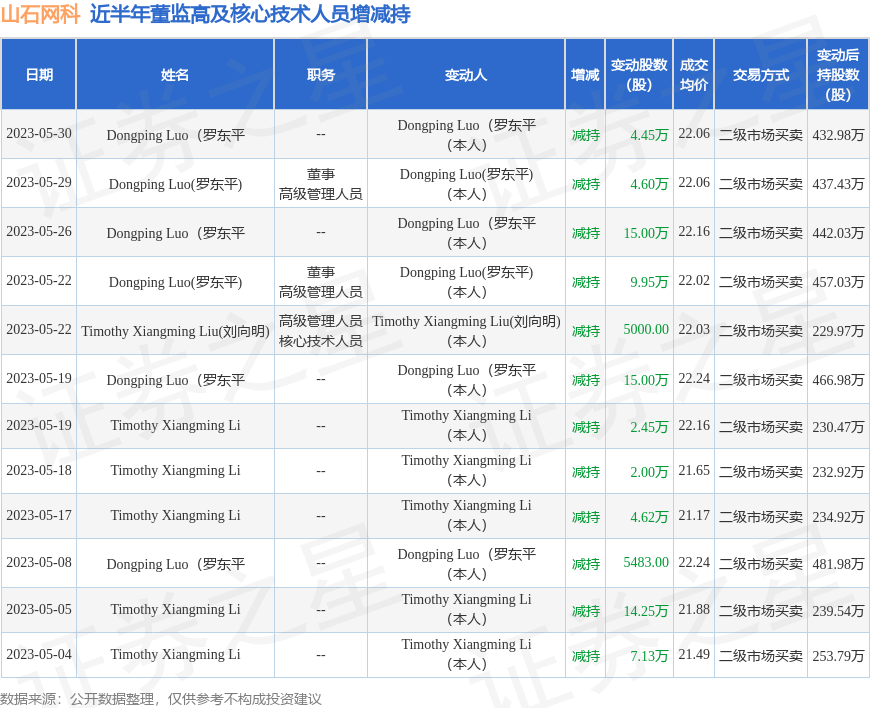Click date cell 2023-05-08

pos(39,563)
